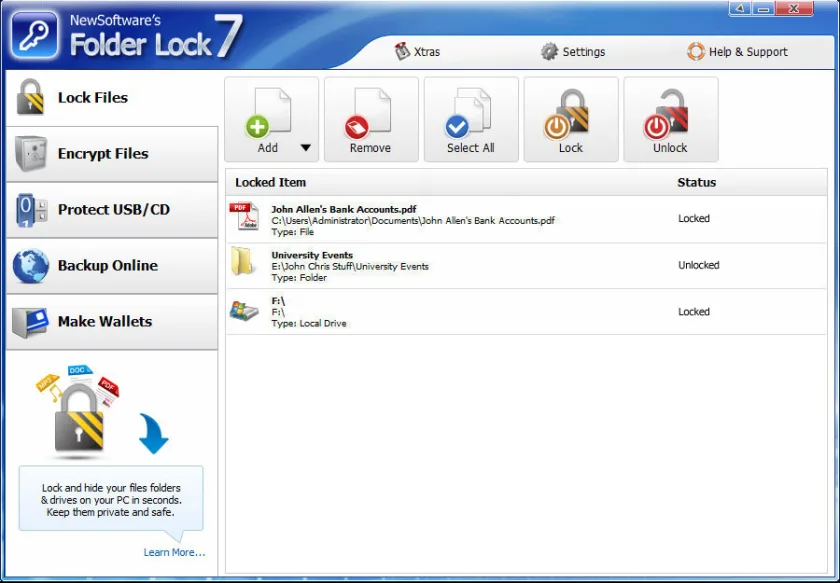The height and width of the screenshot is (583, 840).
Task: Click the Status column header
Action: pos(696,183)
